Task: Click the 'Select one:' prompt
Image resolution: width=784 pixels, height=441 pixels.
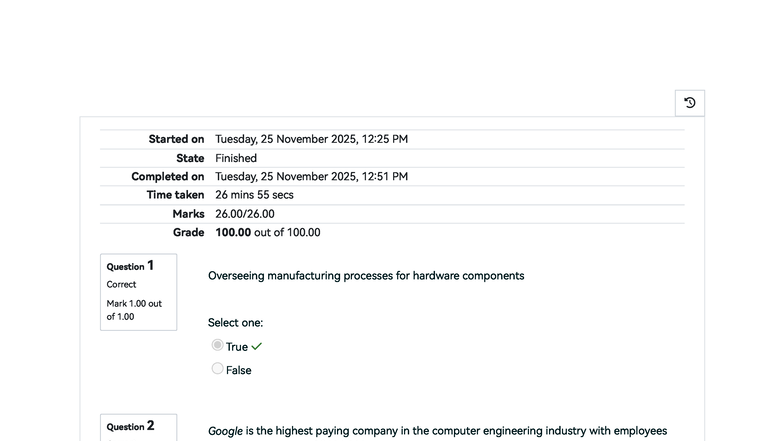Action: pyautogui.click(x=236, y=323)
